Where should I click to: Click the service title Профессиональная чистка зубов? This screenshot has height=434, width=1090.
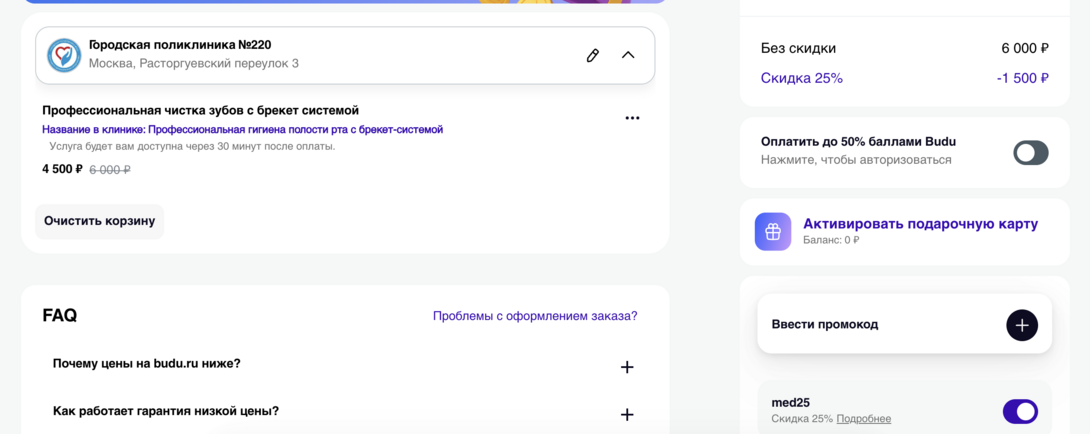click(x=200, y=110)
